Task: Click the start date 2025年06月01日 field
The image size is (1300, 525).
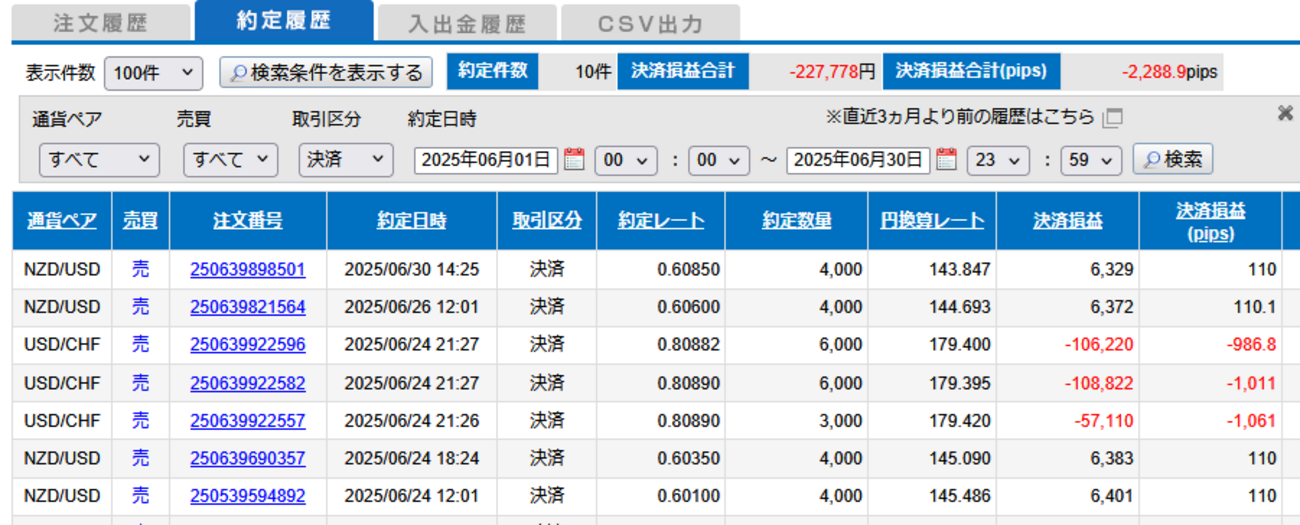Action: click(485, 160)
